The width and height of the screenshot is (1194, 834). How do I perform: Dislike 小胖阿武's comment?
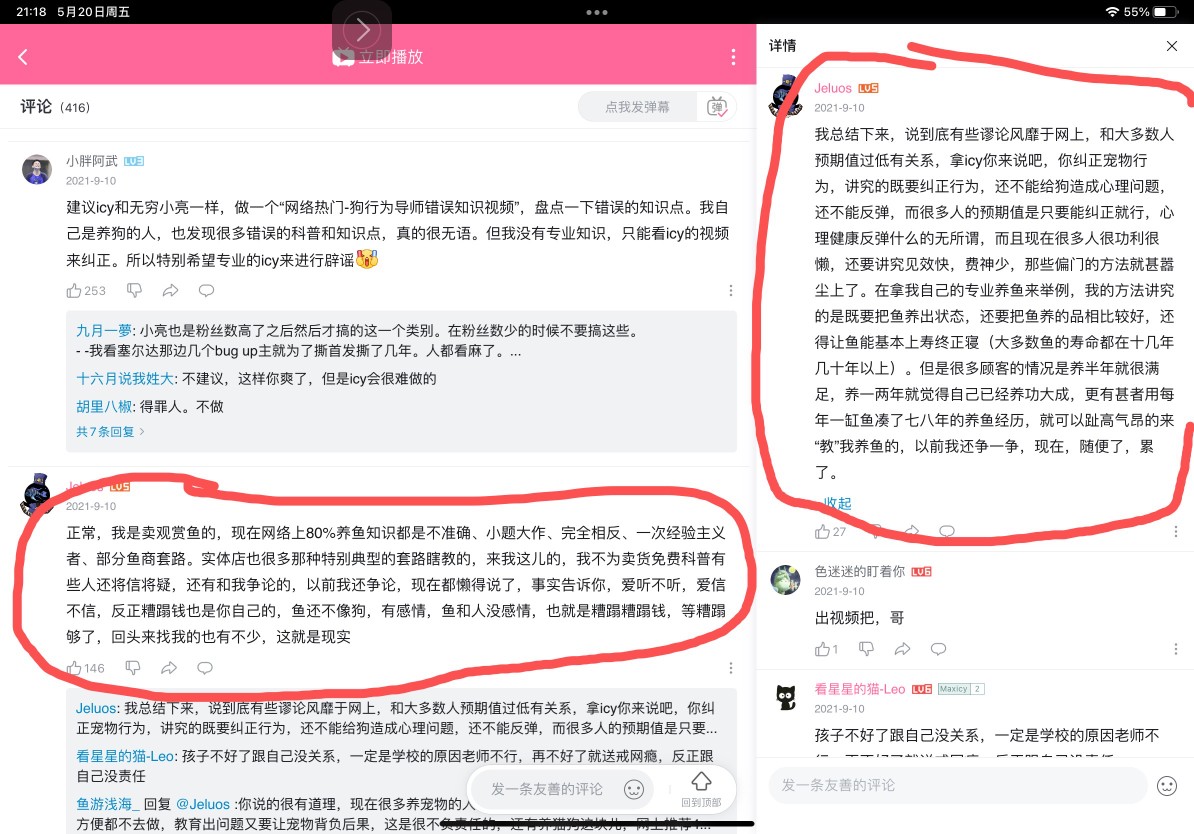(x=134, y=290)
